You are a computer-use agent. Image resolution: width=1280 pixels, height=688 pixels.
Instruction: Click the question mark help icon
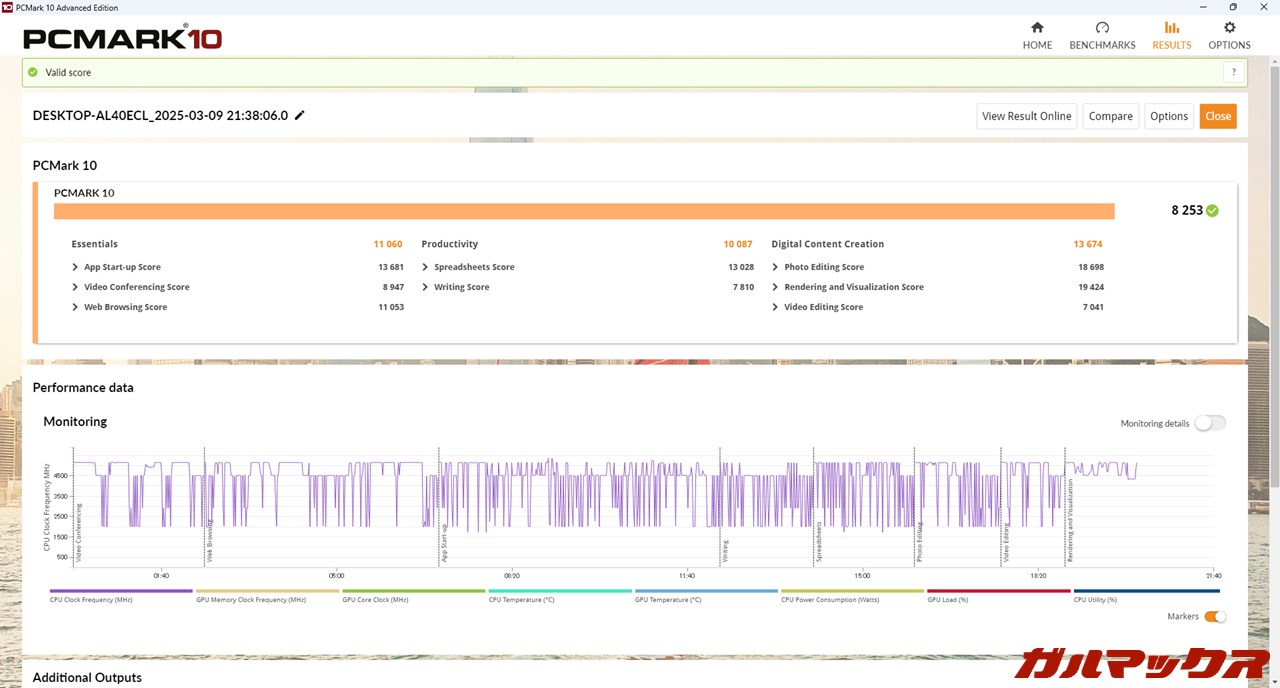coord(1234,72)
